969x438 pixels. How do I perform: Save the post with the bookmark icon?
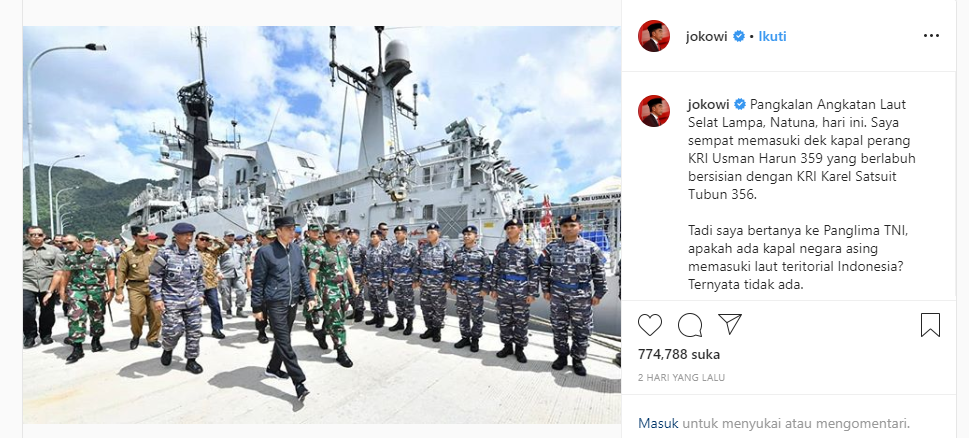pos(930,325)
